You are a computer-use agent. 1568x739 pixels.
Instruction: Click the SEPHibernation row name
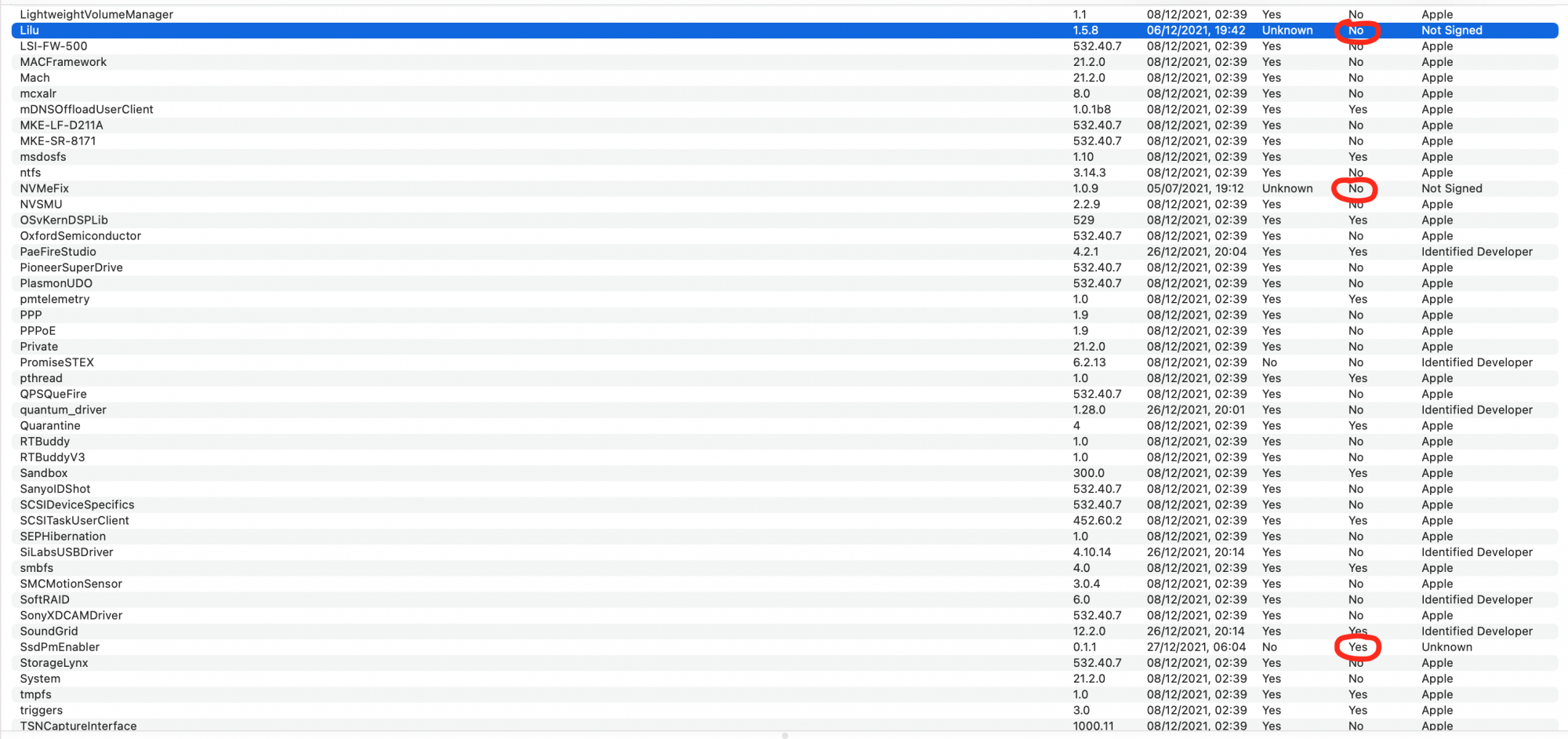pyautogui.click(x=63, y=537)
